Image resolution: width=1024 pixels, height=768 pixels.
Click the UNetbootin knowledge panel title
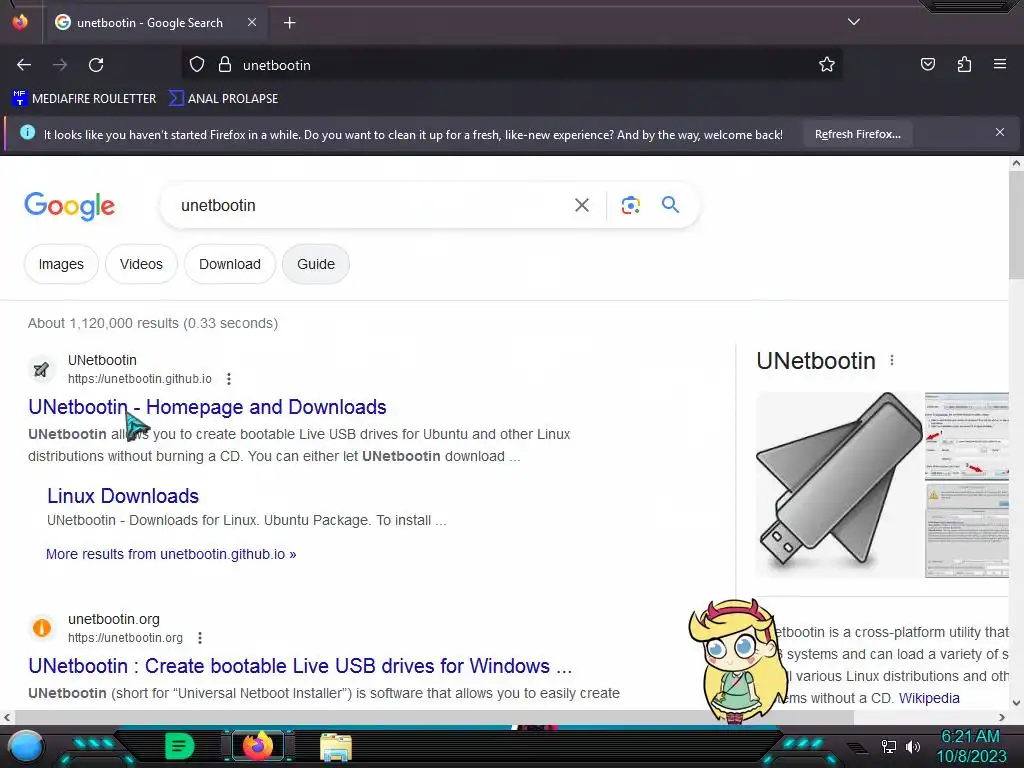(x=816, y=361)
